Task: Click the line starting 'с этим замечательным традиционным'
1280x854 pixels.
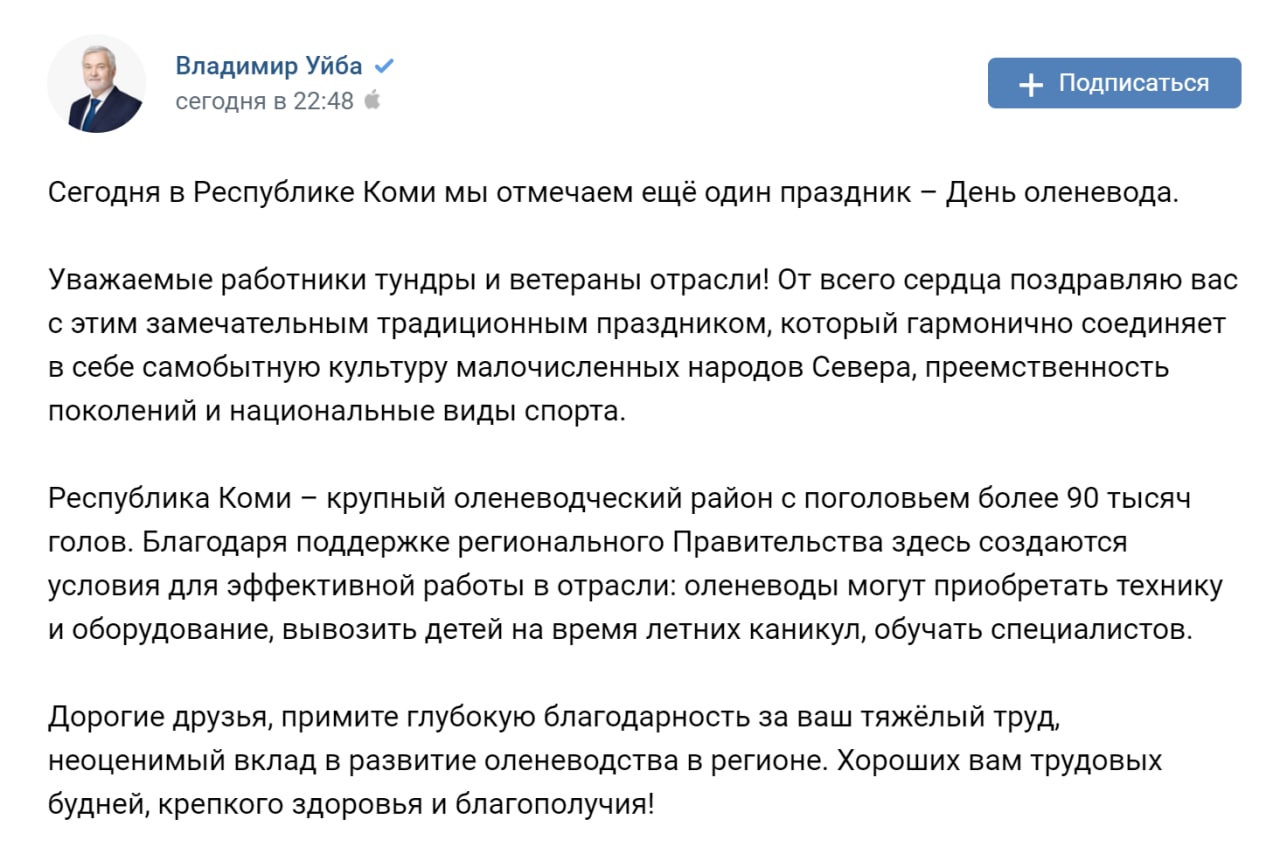Action: click(x=636, y=324)
